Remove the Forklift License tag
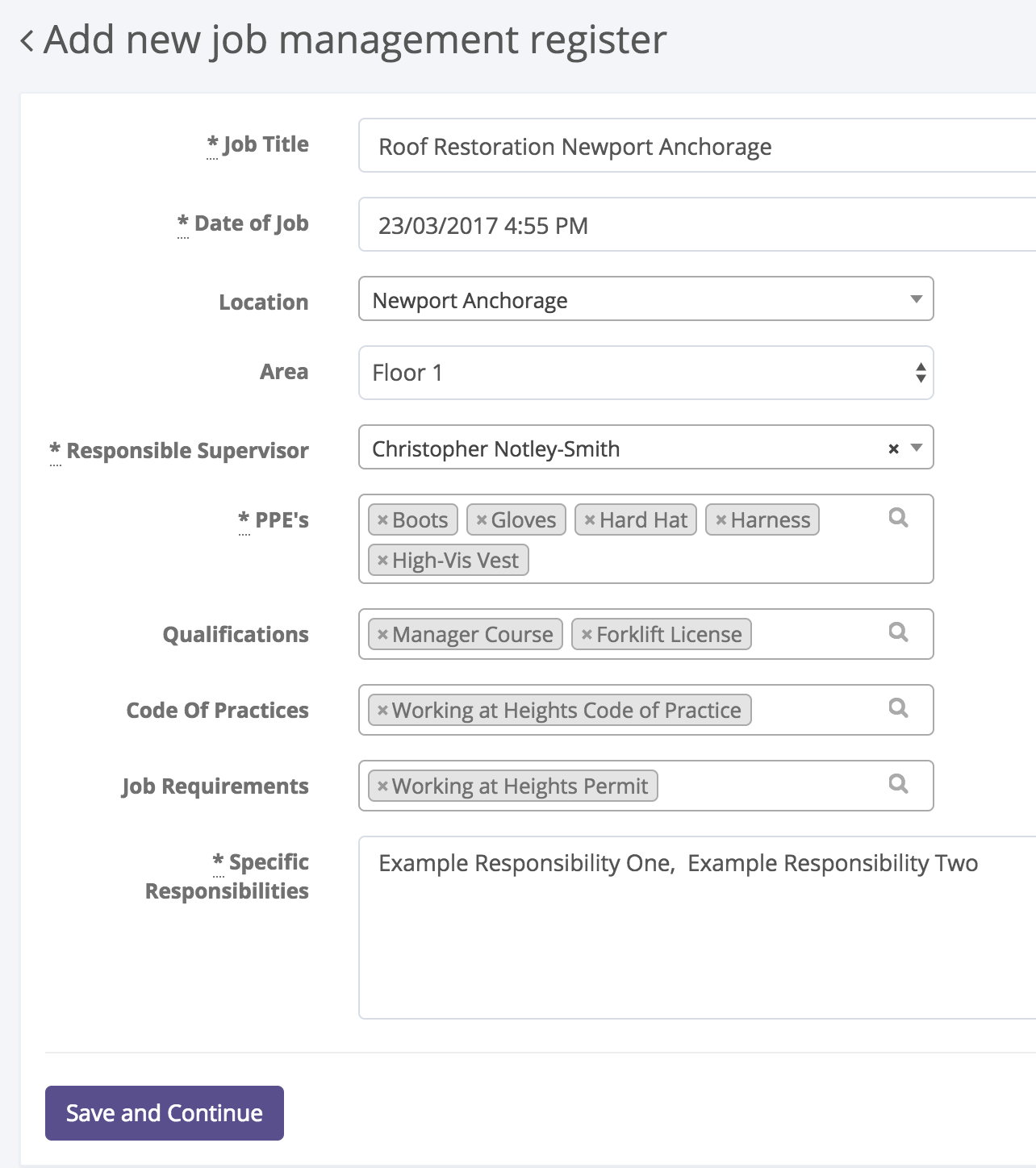Image resolution: width=1036 pixels, height=1168 pixels. (587, 635)
